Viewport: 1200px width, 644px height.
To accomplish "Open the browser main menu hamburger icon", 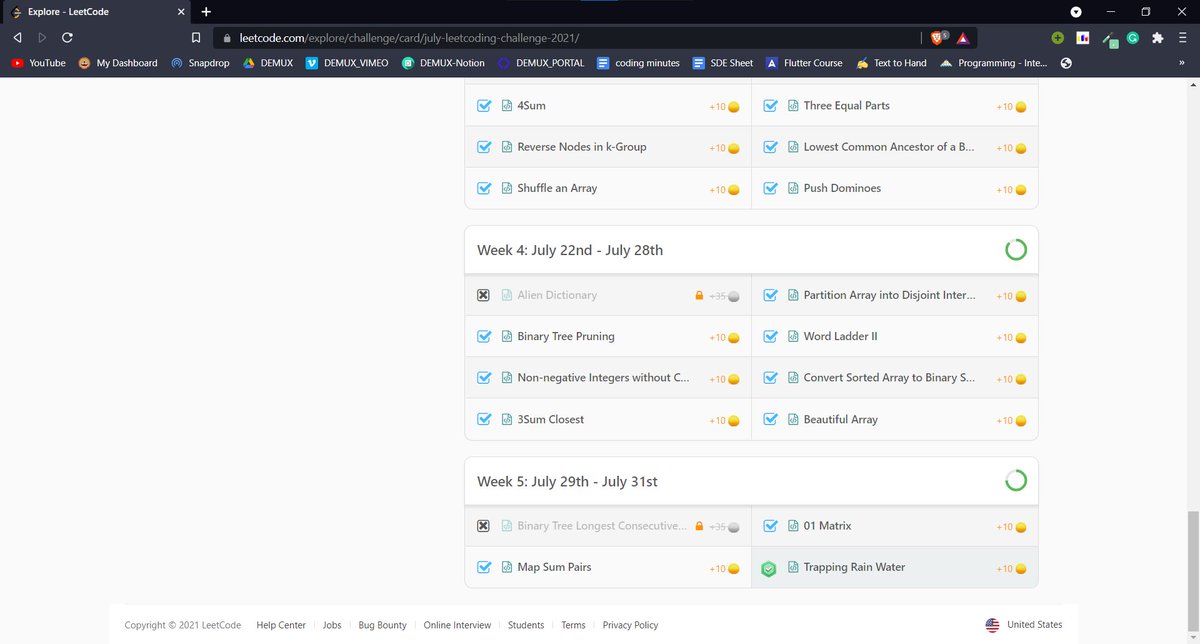I will (1182, 38).
